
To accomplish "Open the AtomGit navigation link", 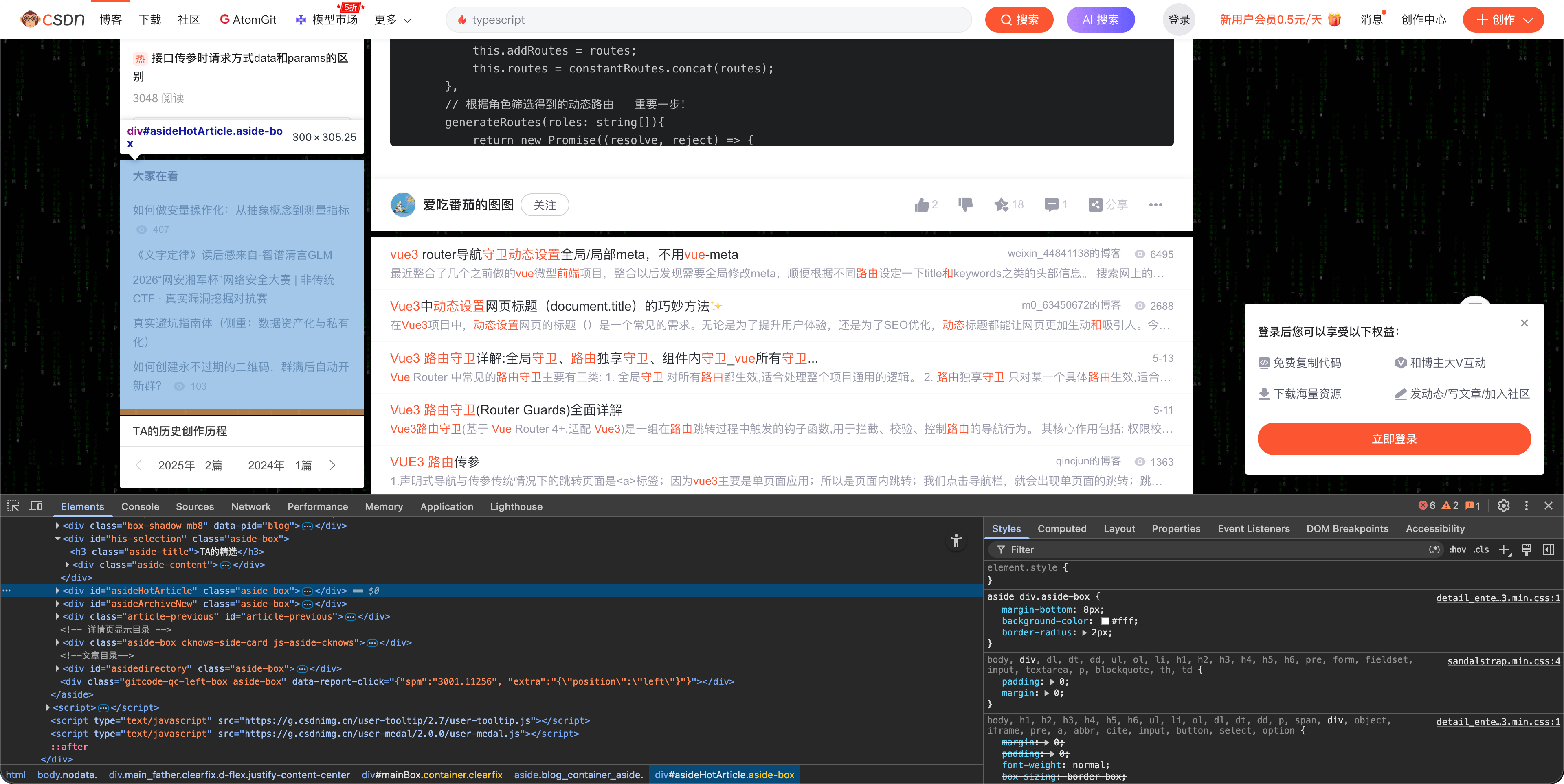I will (248, 20).
